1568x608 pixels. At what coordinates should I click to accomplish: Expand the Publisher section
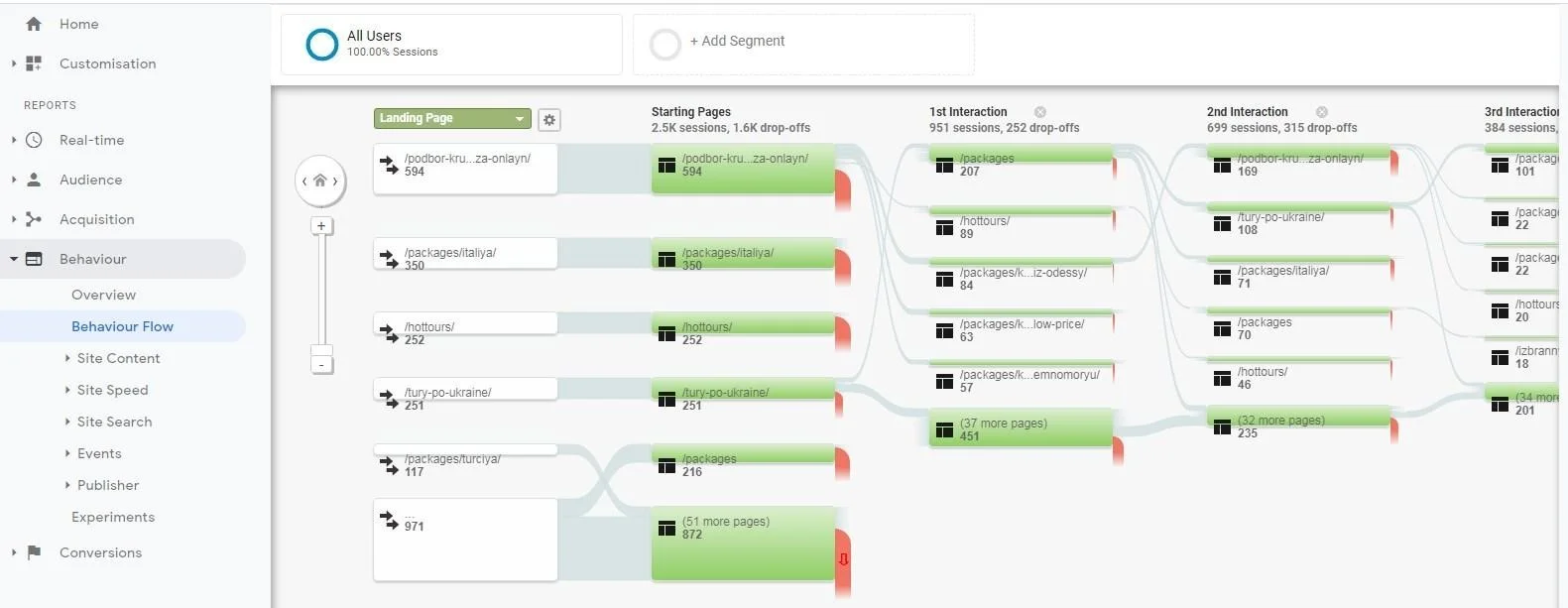pos(107,485)
